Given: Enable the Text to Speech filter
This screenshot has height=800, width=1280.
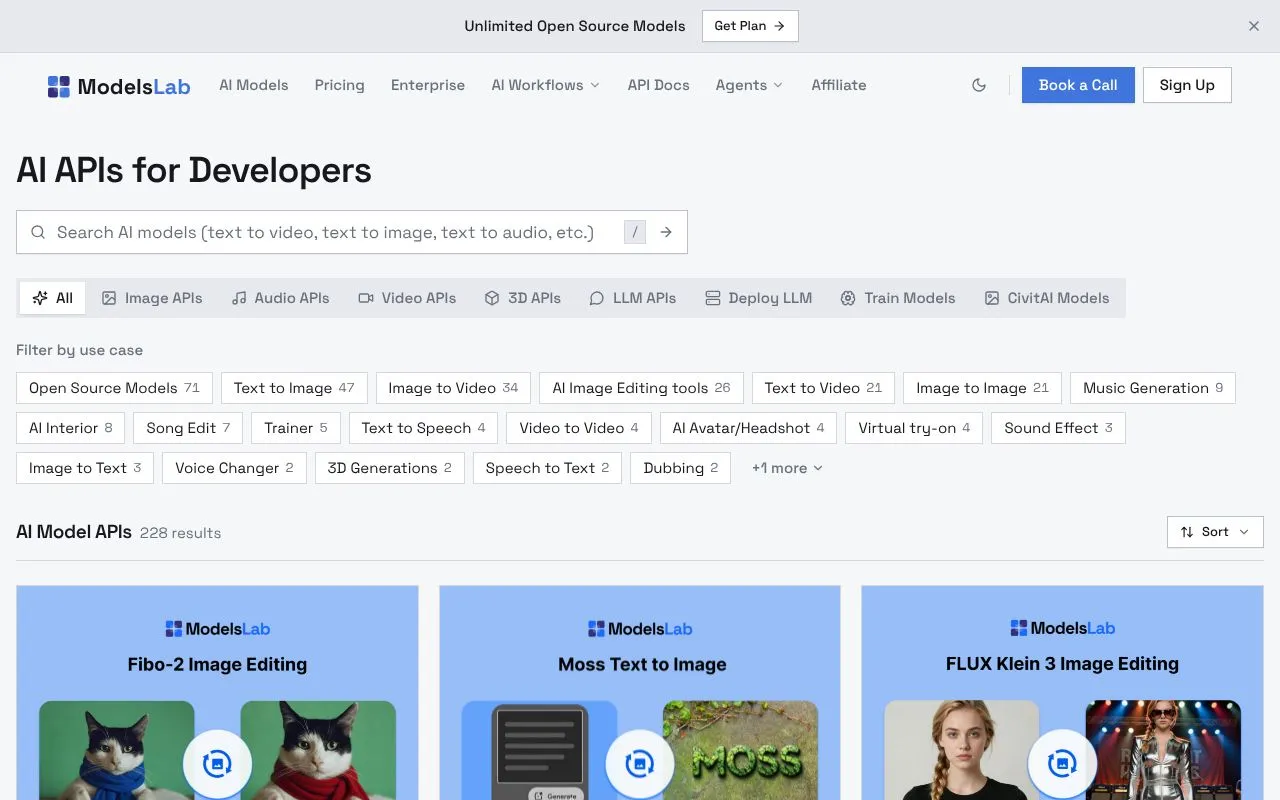Looking at the screenshot, I should [x=423, y=428].
